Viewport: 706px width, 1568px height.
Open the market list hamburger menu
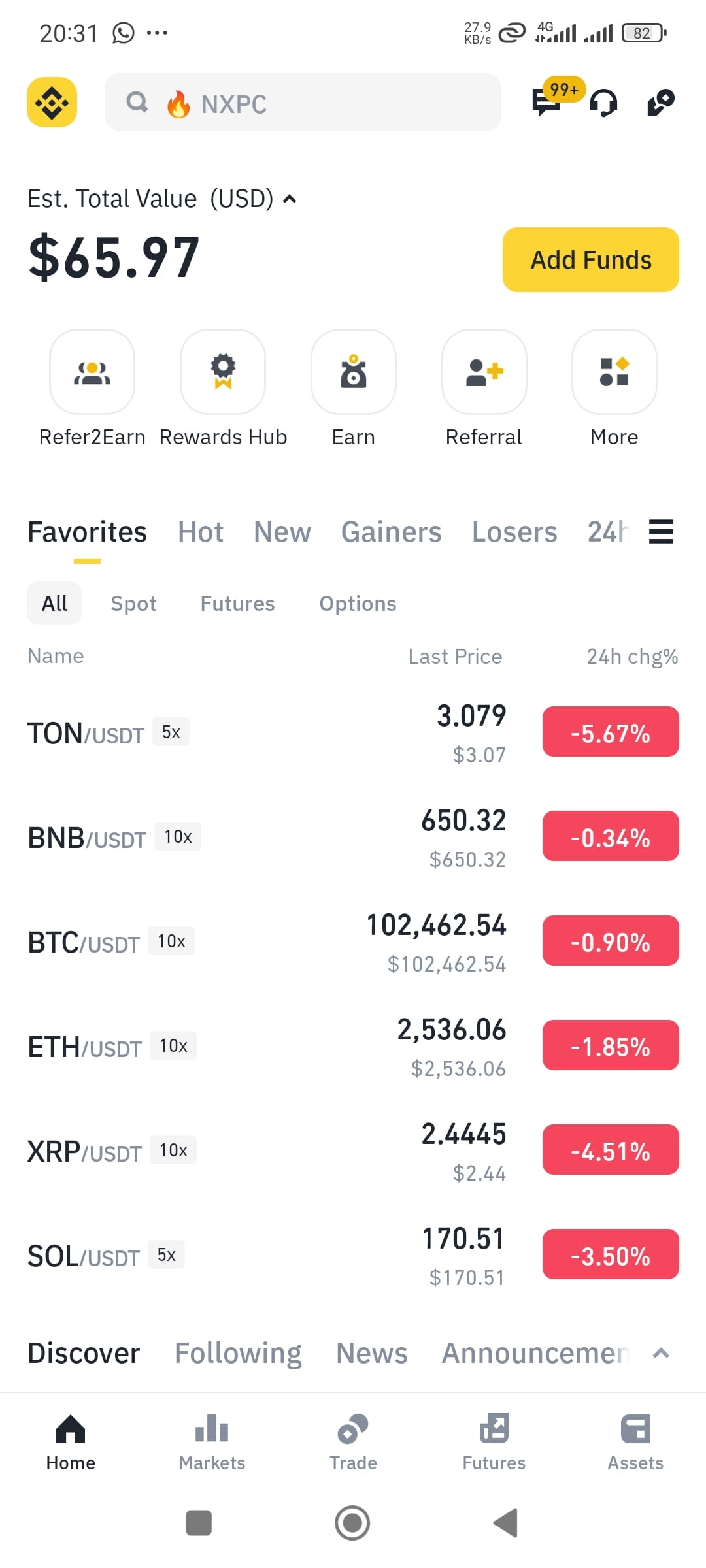(x=661, y=532)
